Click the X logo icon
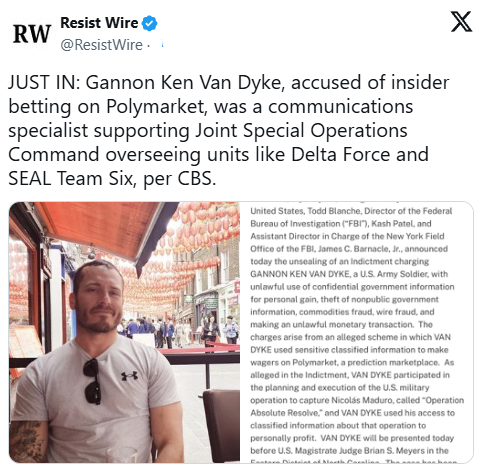481x472 pixels. click(x=461, y=22)
